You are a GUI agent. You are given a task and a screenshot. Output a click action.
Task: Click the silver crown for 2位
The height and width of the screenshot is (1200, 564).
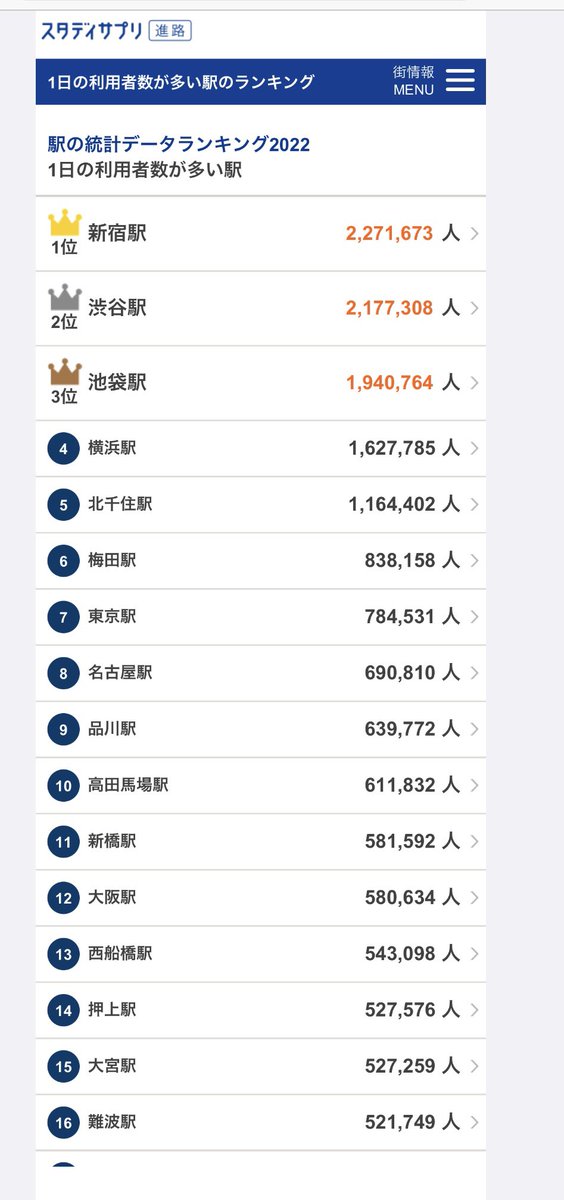click(65, 298)
